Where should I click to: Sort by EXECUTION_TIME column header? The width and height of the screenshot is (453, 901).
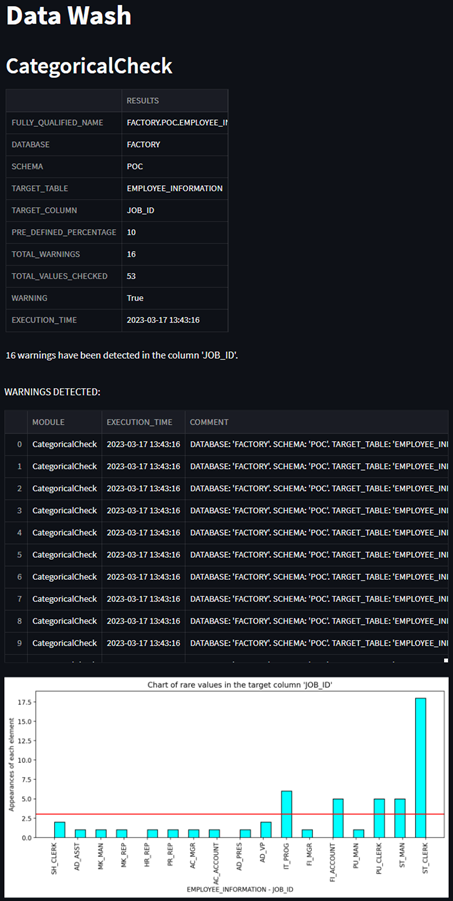144,422
